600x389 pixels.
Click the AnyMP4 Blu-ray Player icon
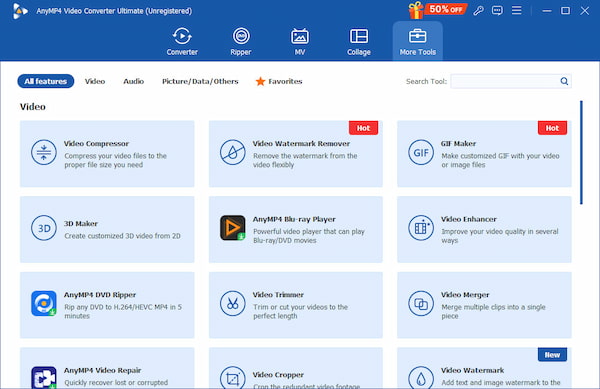pos(232,228)
